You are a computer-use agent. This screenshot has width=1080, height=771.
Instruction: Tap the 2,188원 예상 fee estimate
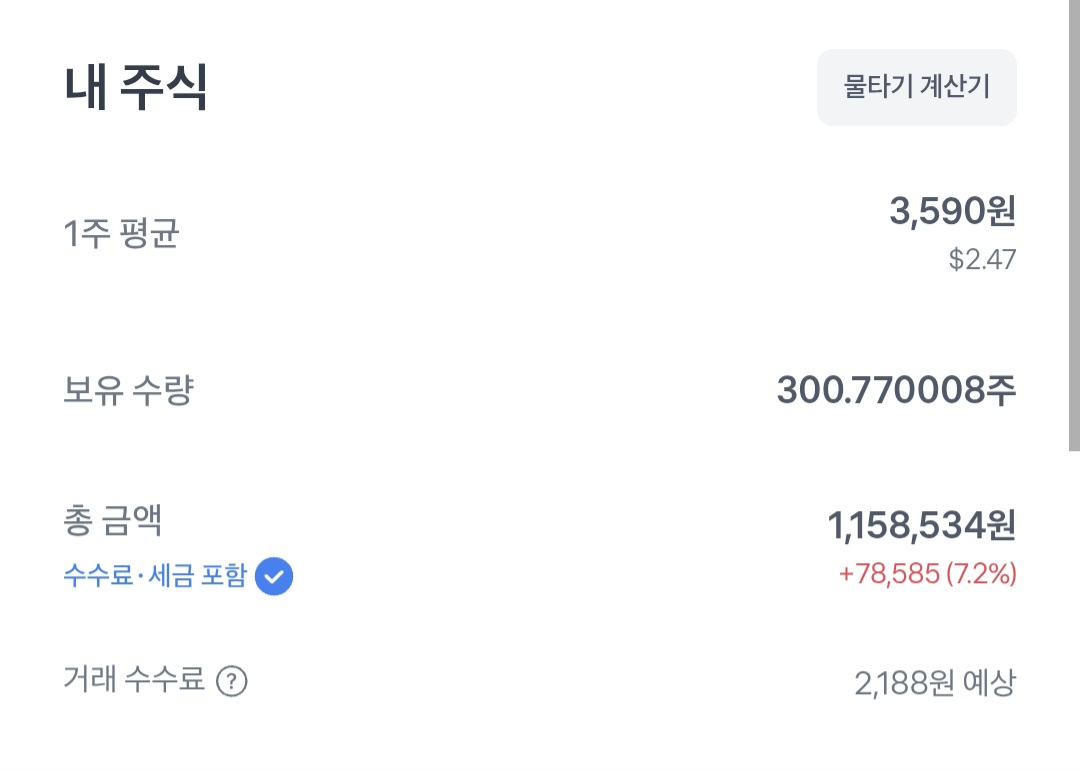[x=934, y=683]
